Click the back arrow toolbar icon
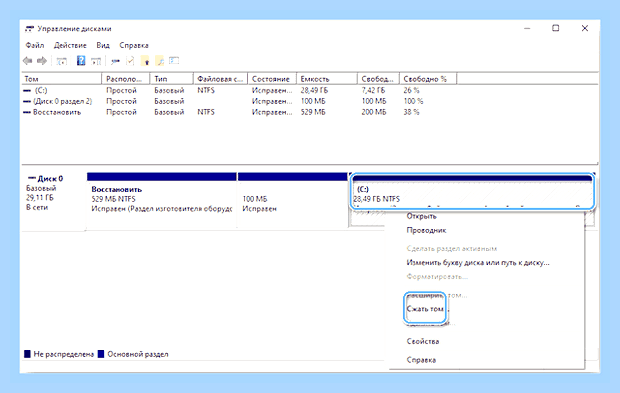The image size is (620, 393). pyautogui.click(x=27, y=61)
